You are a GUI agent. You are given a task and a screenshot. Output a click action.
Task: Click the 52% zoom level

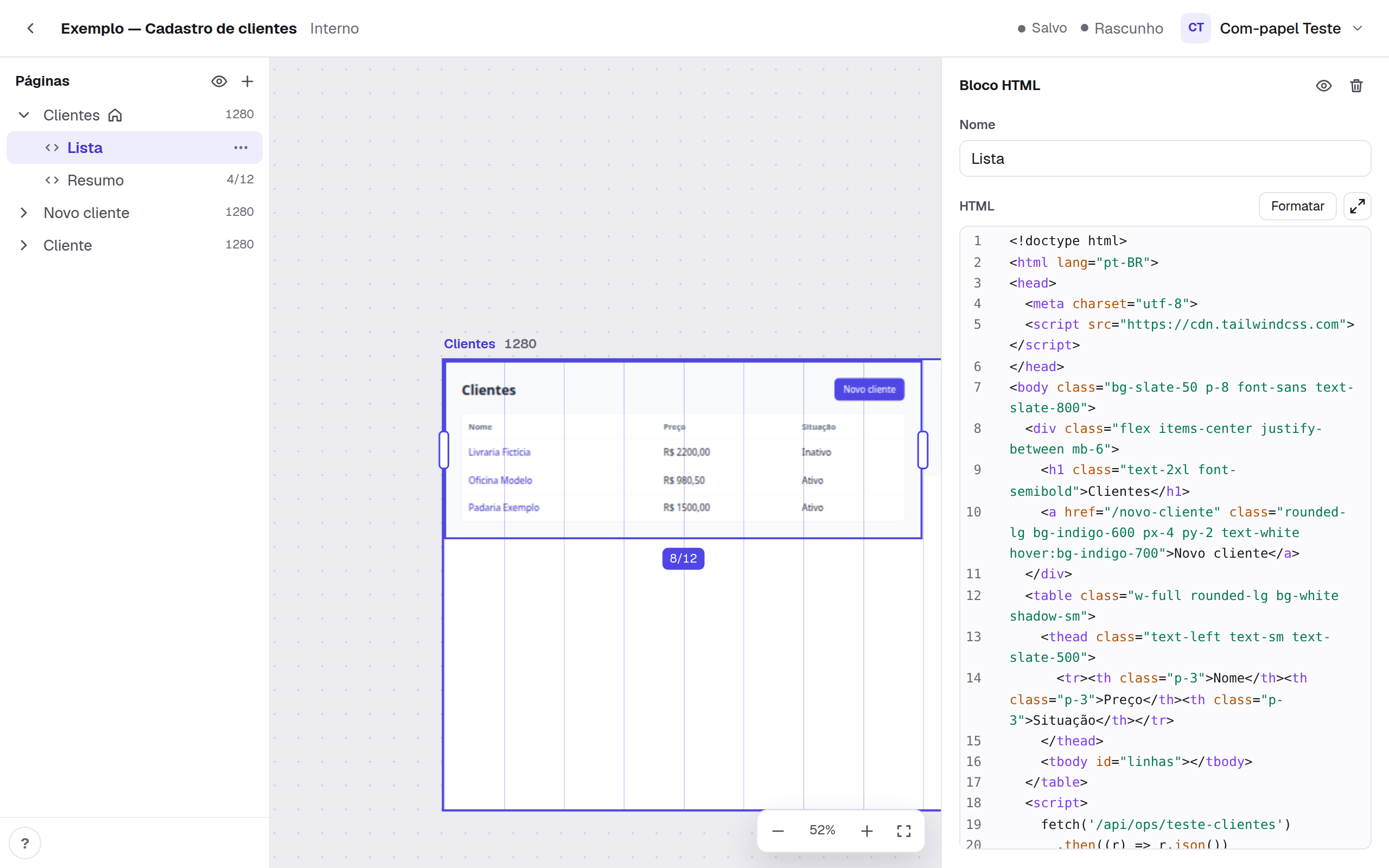822,830
